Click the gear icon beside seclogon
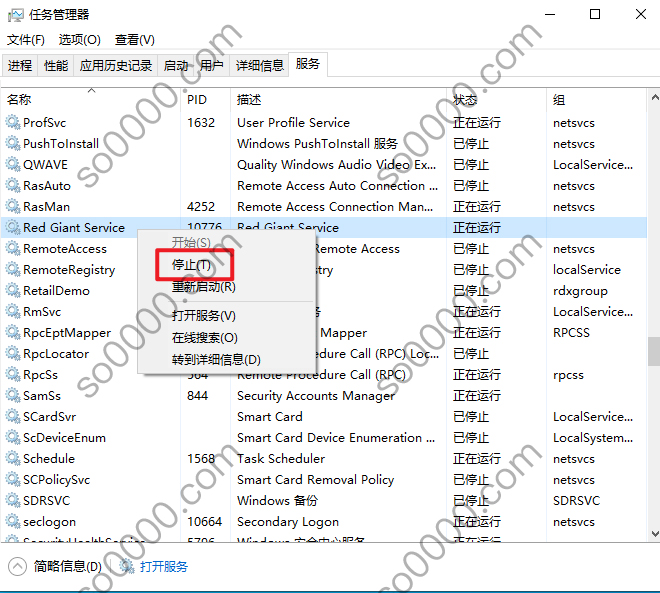This screenshot has height=593, width=660. tap(13, 522)
